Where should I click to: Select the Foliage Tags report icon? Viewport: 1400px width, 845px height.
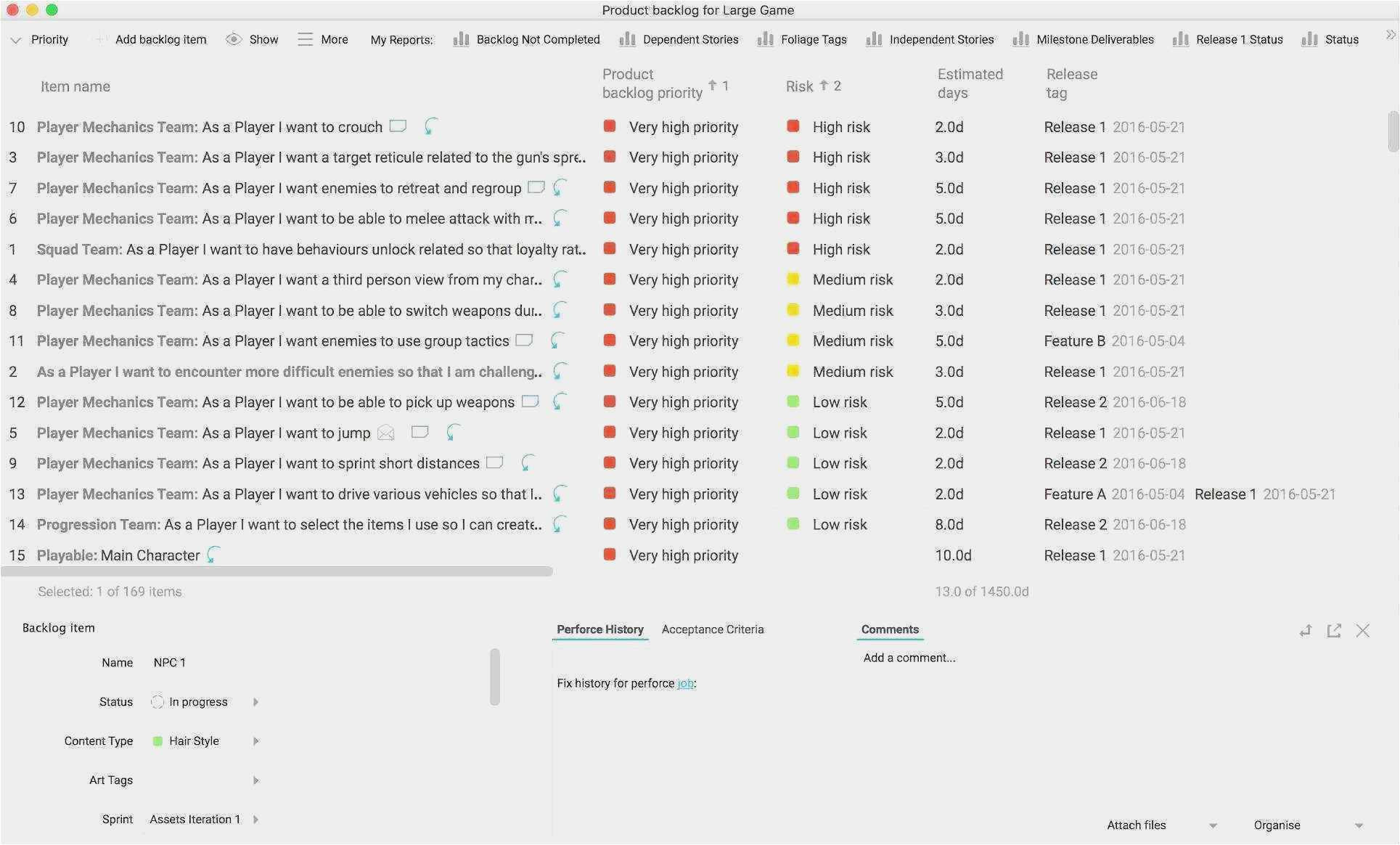[x=764, y=38]
